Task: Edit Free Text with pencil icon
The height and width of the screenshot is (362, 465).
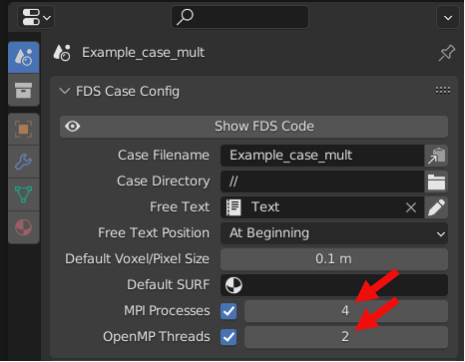Action: point(436,207)
